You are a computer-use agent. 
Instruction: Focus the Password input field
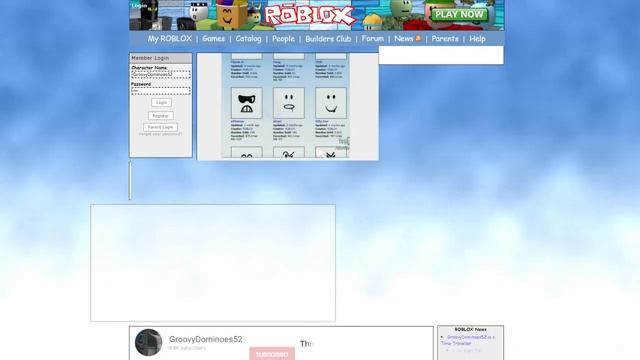161,91
